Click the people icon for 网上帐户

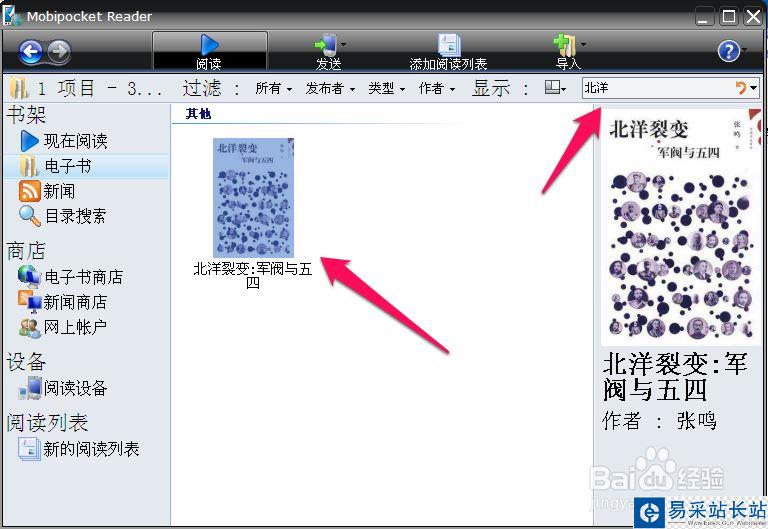[x=29, y=328]
